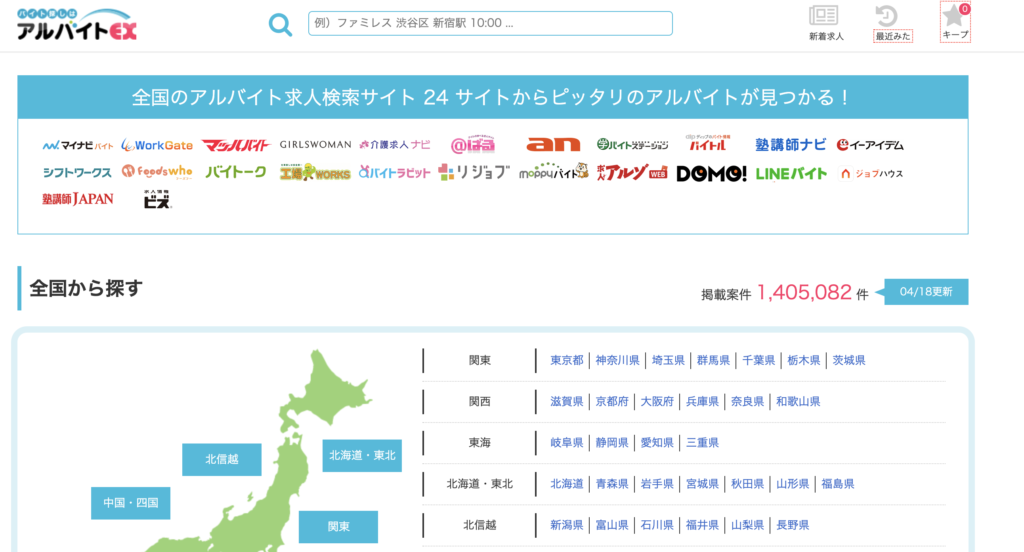Open 埼玉県 prefecture link
This screenshot has height=552, width=1024.
[x=668, y=361]
